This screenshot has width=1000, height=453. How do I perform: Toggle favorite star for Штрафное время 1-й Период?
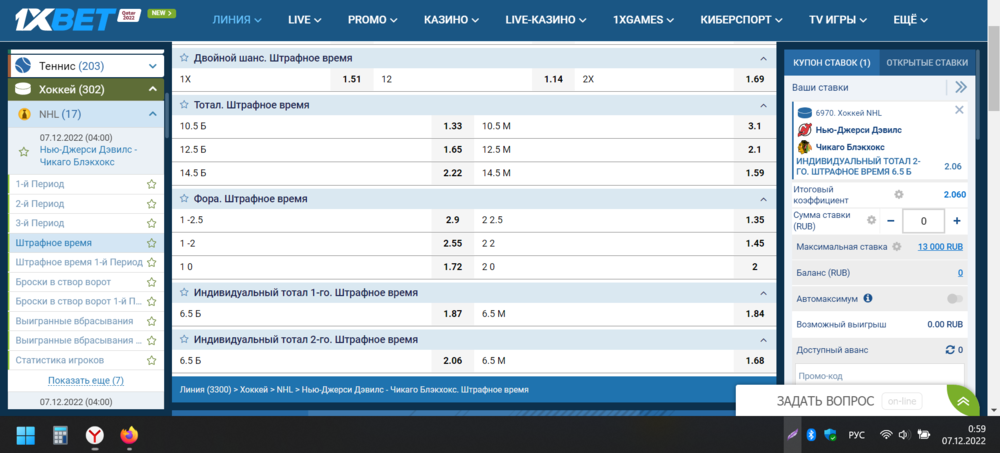pos(151,262)
